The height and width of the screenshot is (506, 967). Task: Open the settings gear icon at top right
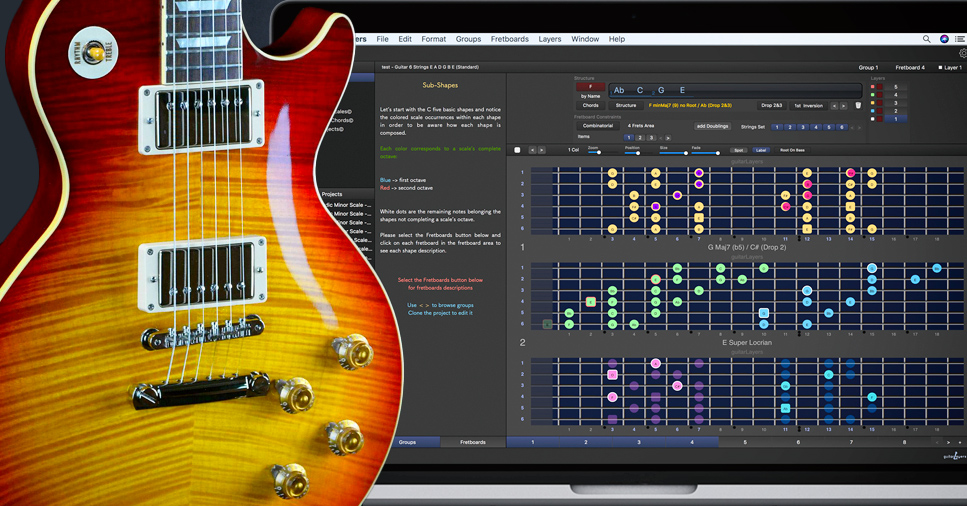coord(962,54)
